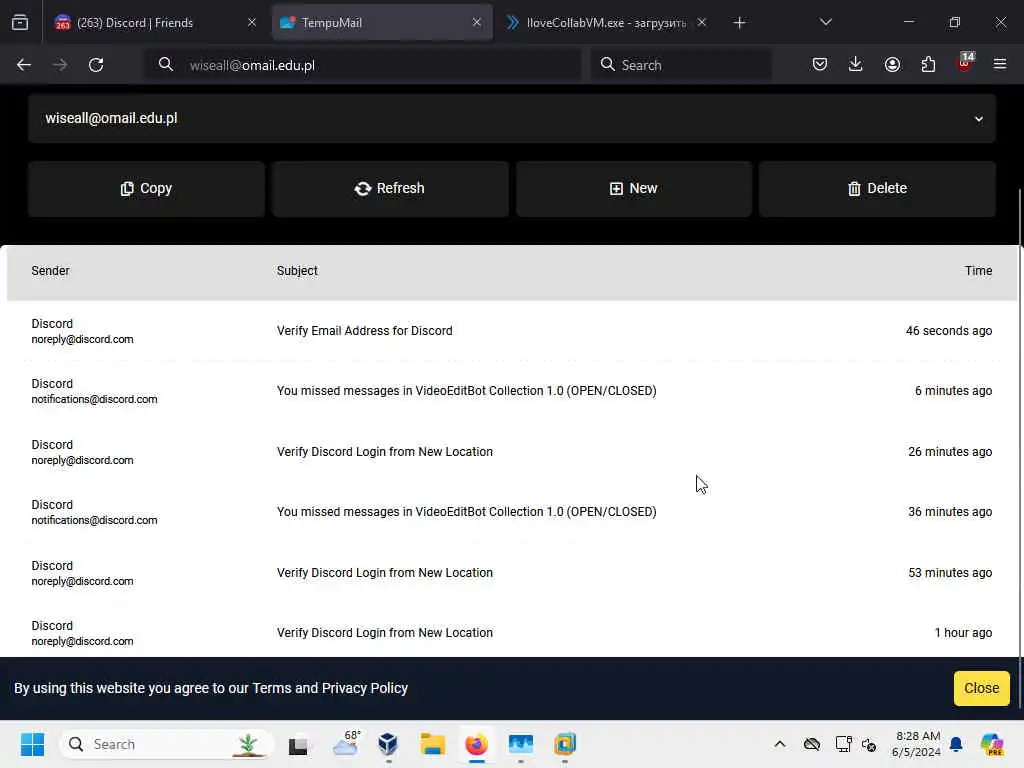Open the muted volume tray icon
Image resolution: width=1024 pixels, height=768 pixels.
[869, 744]
